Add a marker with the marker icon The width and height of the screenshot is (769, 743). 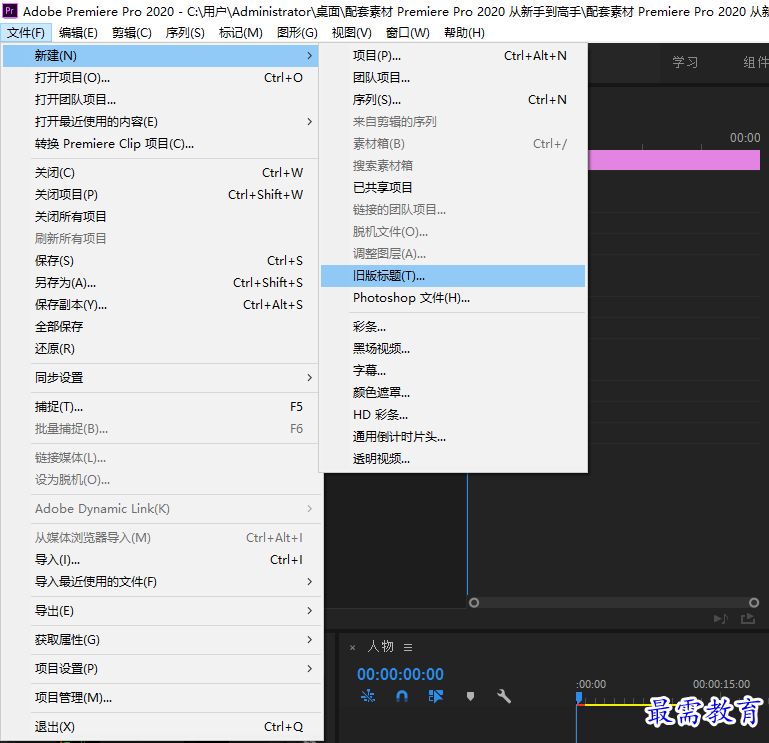click(470, 696)
